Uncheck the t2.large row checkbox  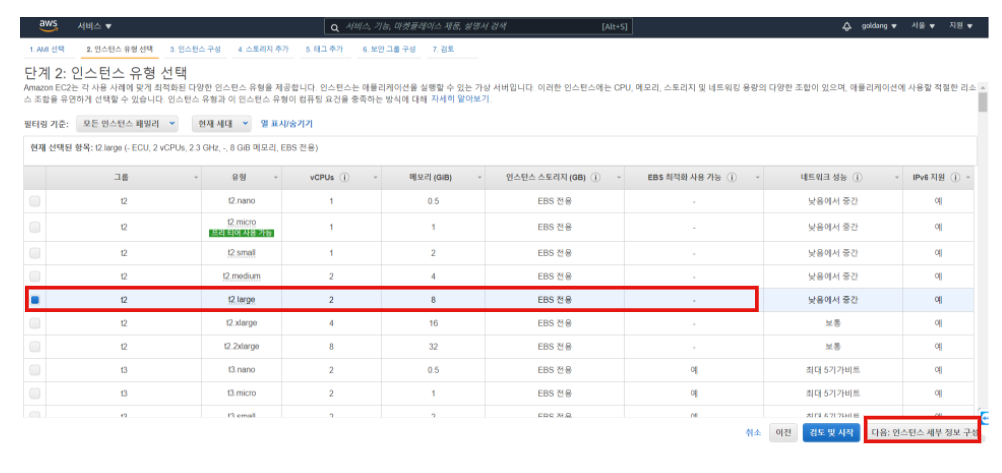point(35,300)
